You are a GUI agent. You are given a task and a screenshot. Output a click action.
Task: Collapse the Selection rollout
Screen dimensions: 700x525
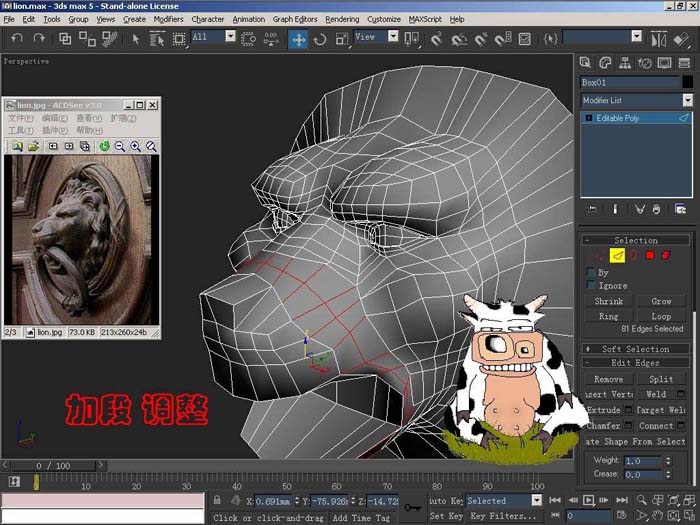[635, 240]
